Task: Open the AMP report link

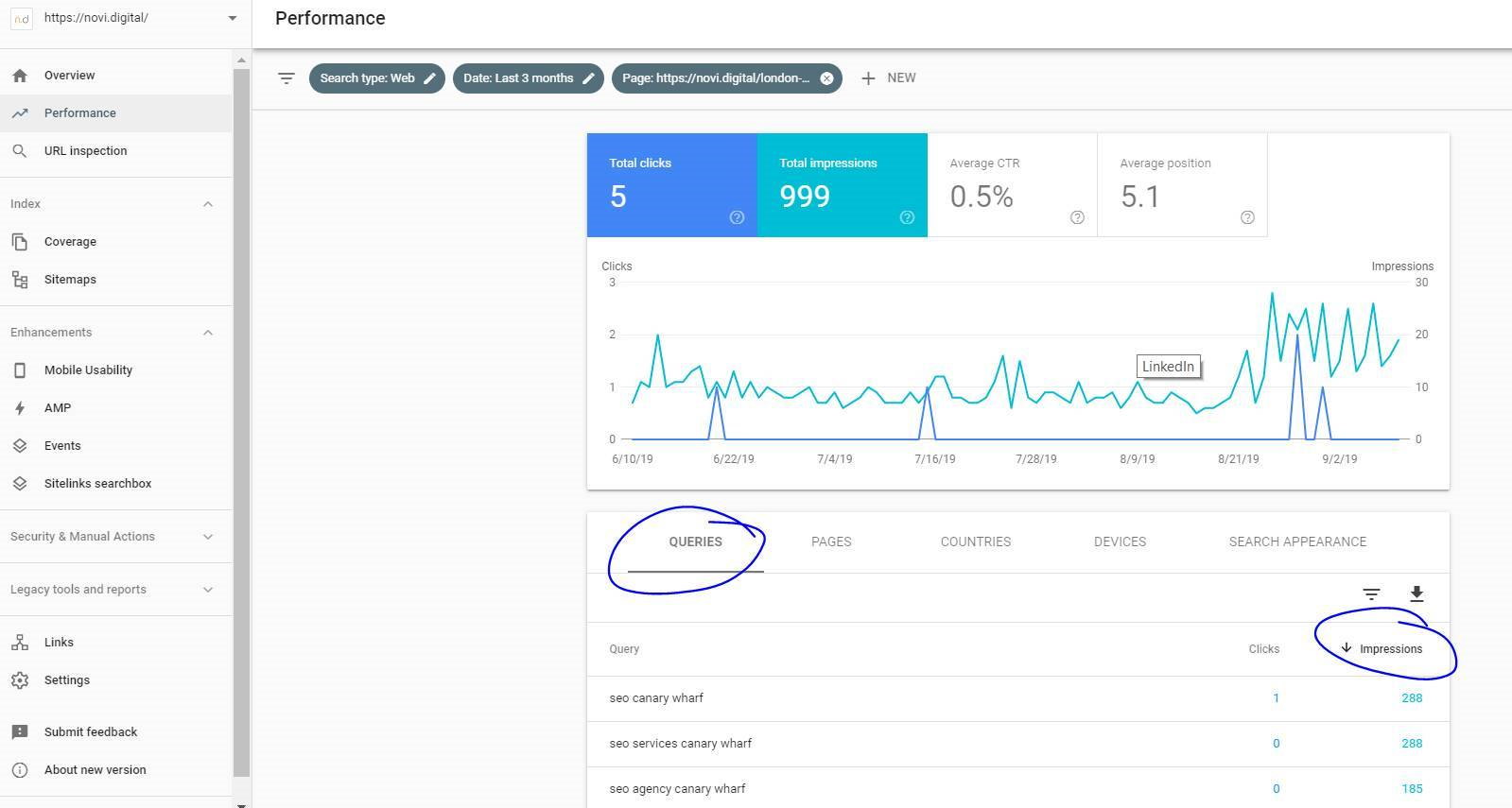Action: pyautogui.click(x=58, y=407)
